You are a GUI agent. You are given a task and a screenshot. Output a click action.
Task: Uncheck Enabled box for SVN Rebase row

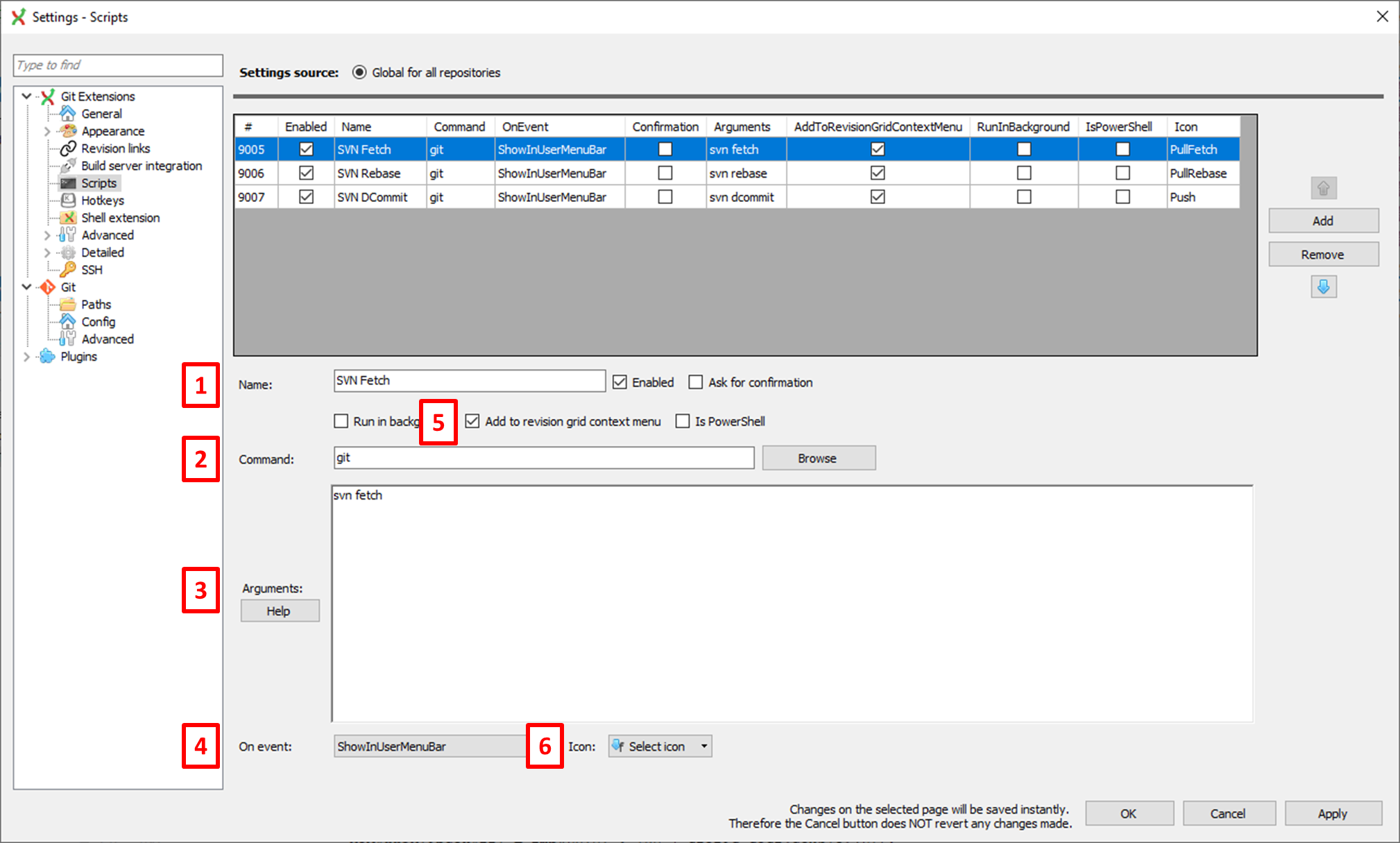(x=306, y=173)
